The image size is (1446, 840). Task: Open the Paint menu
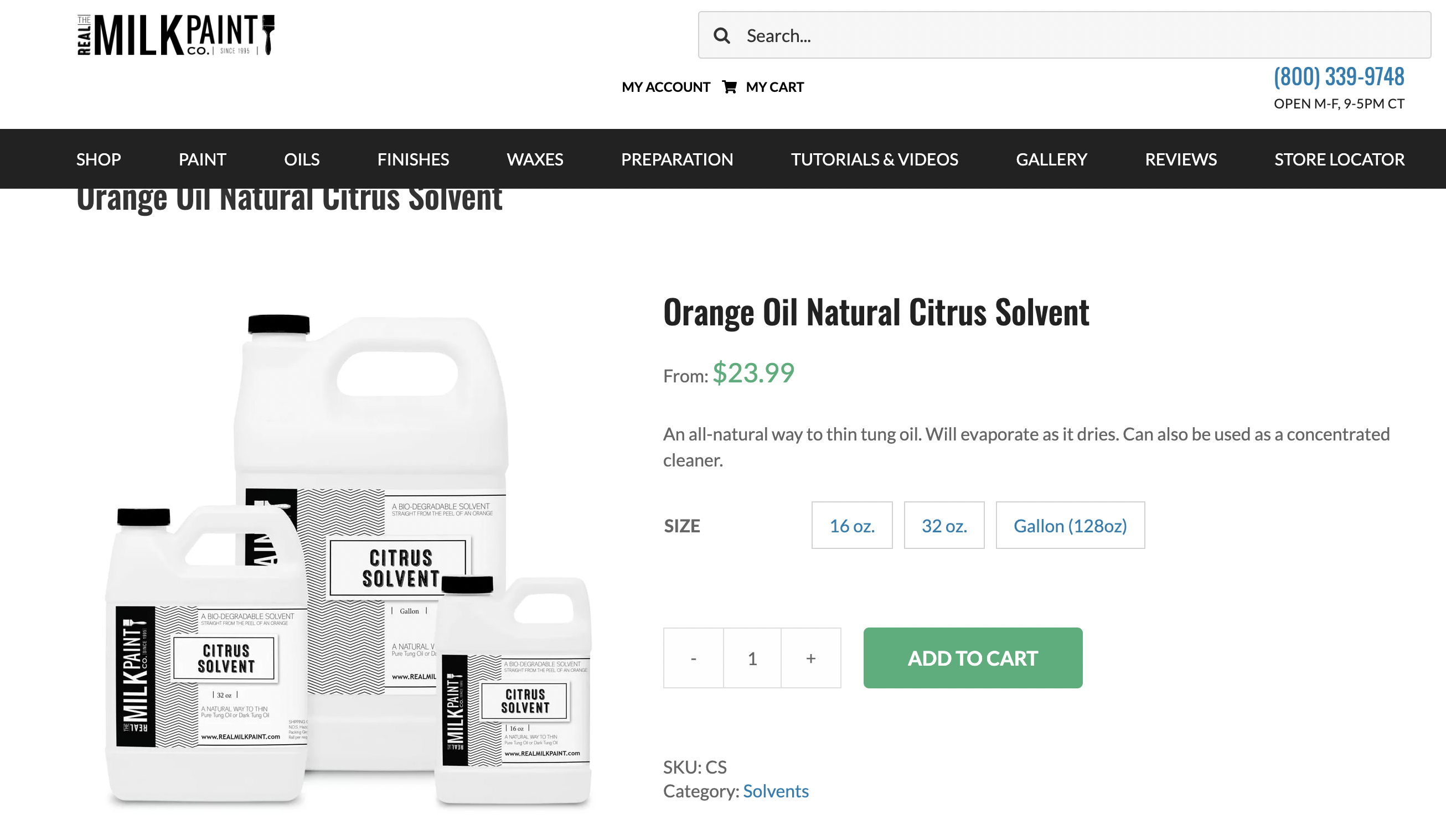[x=203, y=159]
